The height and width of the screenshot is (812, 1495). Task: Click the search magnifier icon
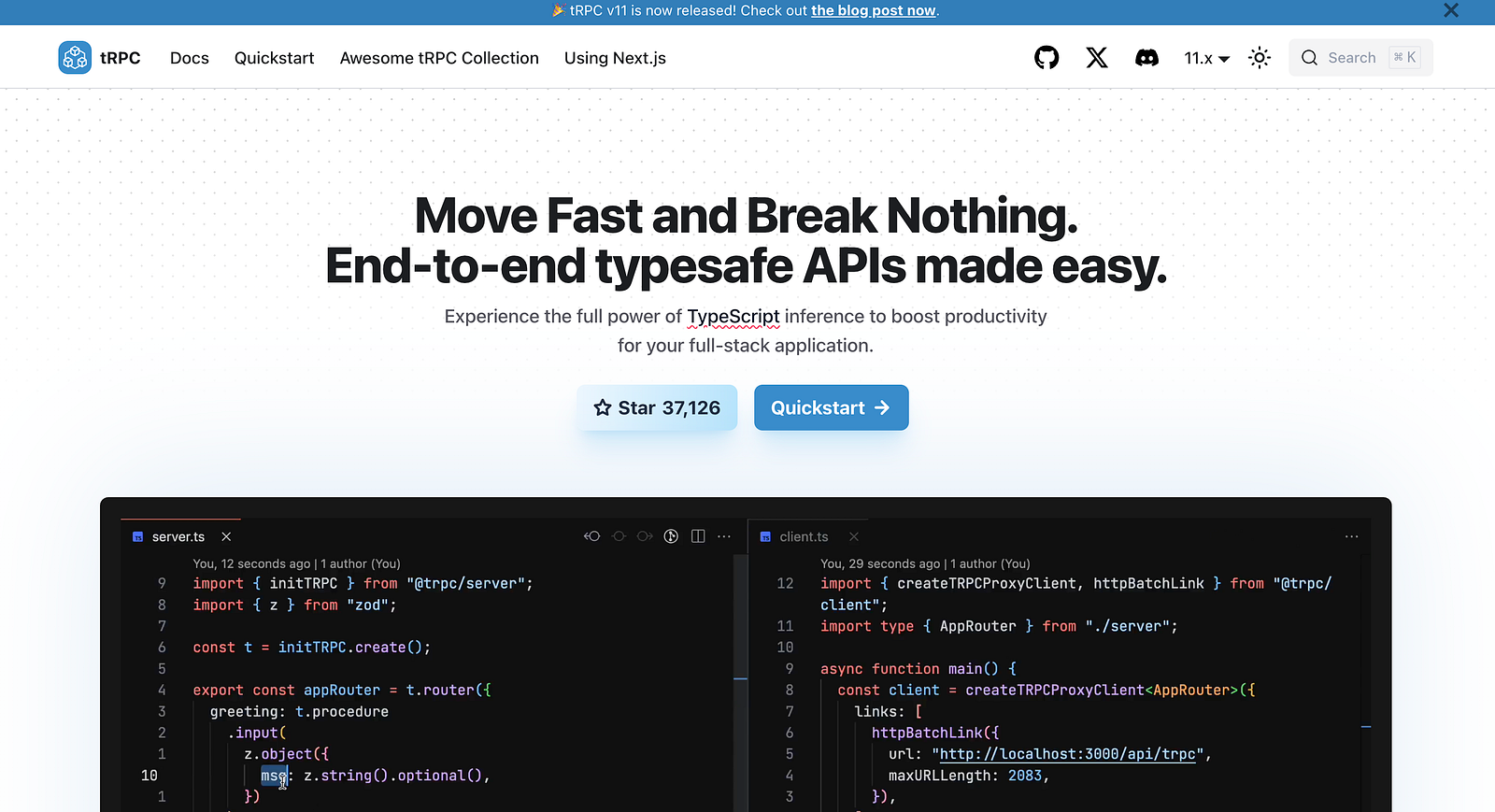pyautogui.click(x=1309, y=58)
